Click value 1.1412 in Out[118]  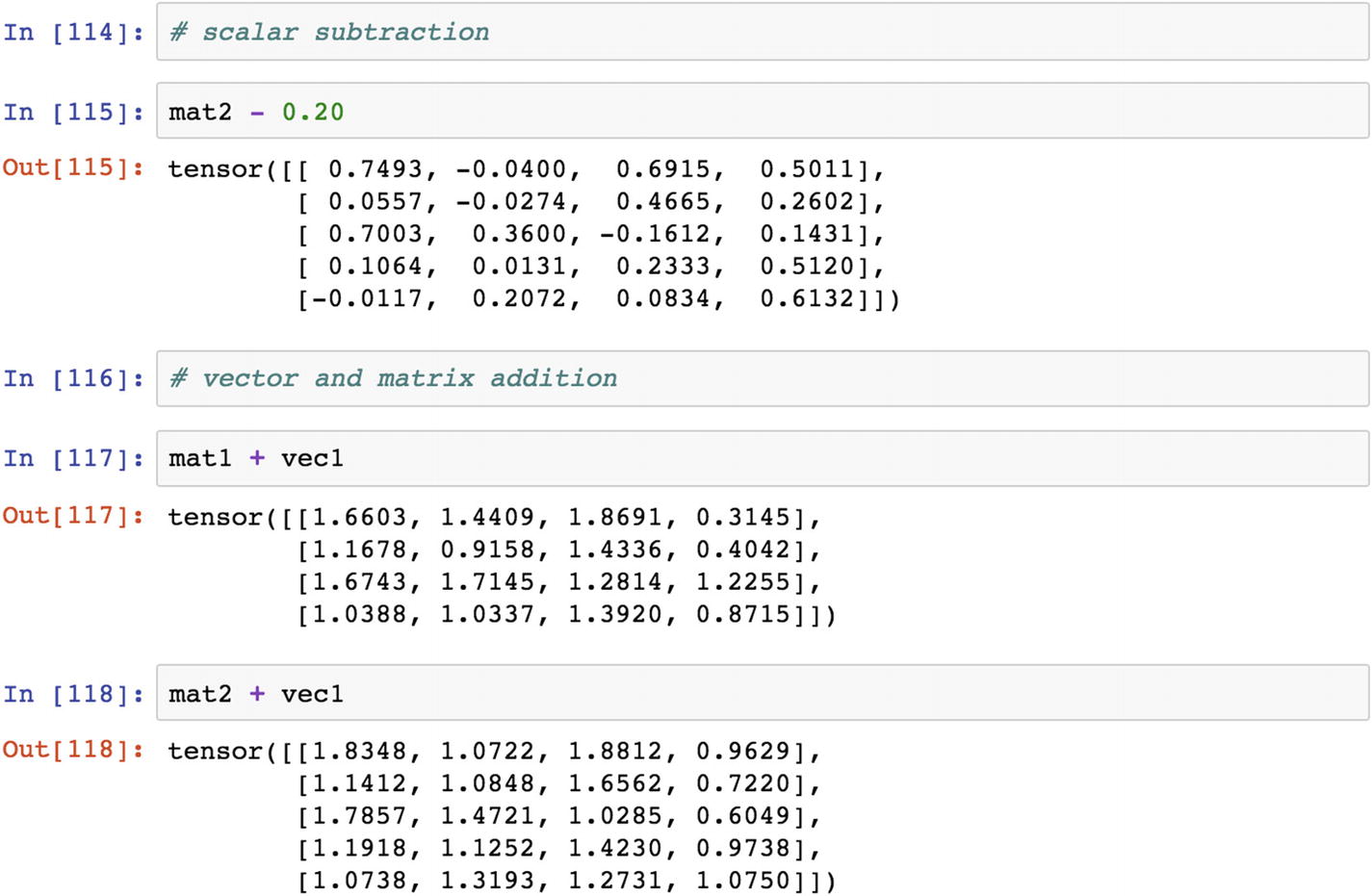click(359, 783)
